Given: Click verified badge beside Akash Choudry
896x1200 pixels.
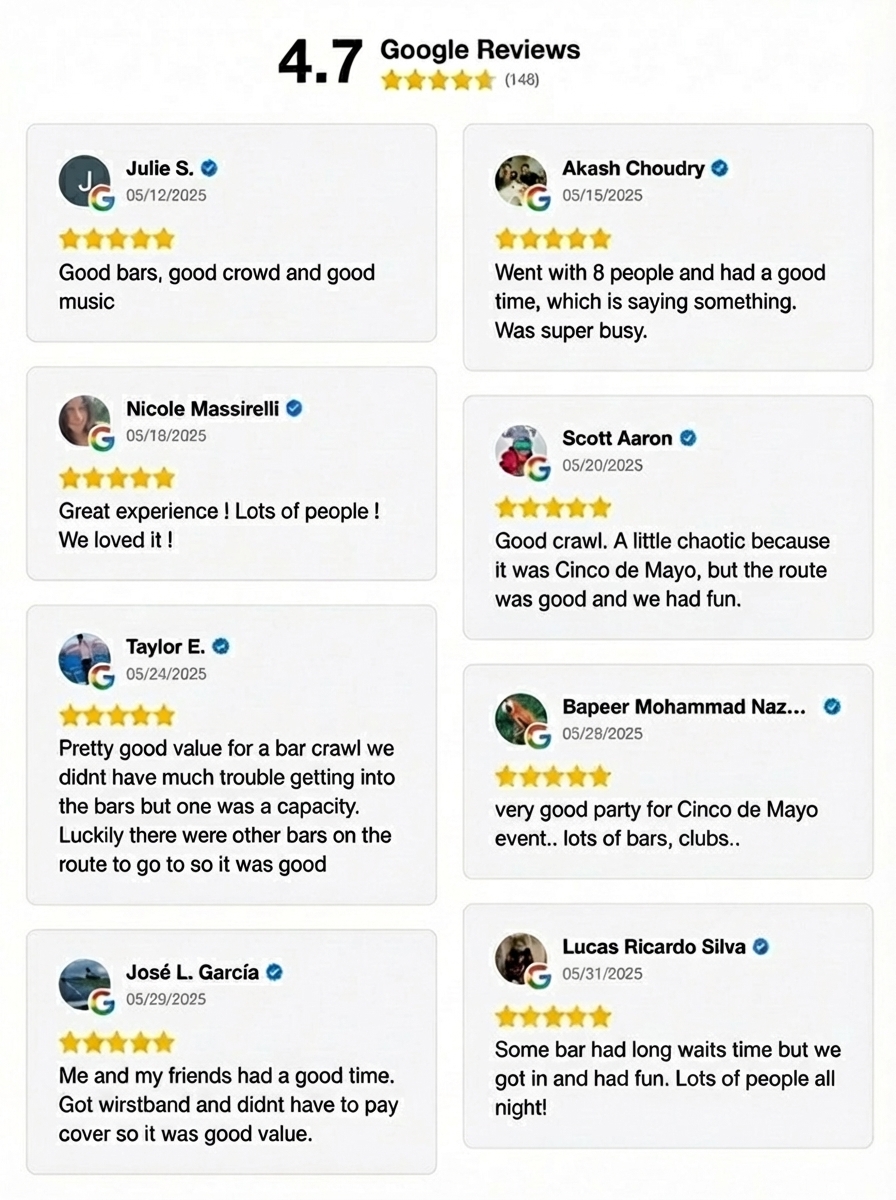Looking at the screenshot, I should [x=720, y=168].
